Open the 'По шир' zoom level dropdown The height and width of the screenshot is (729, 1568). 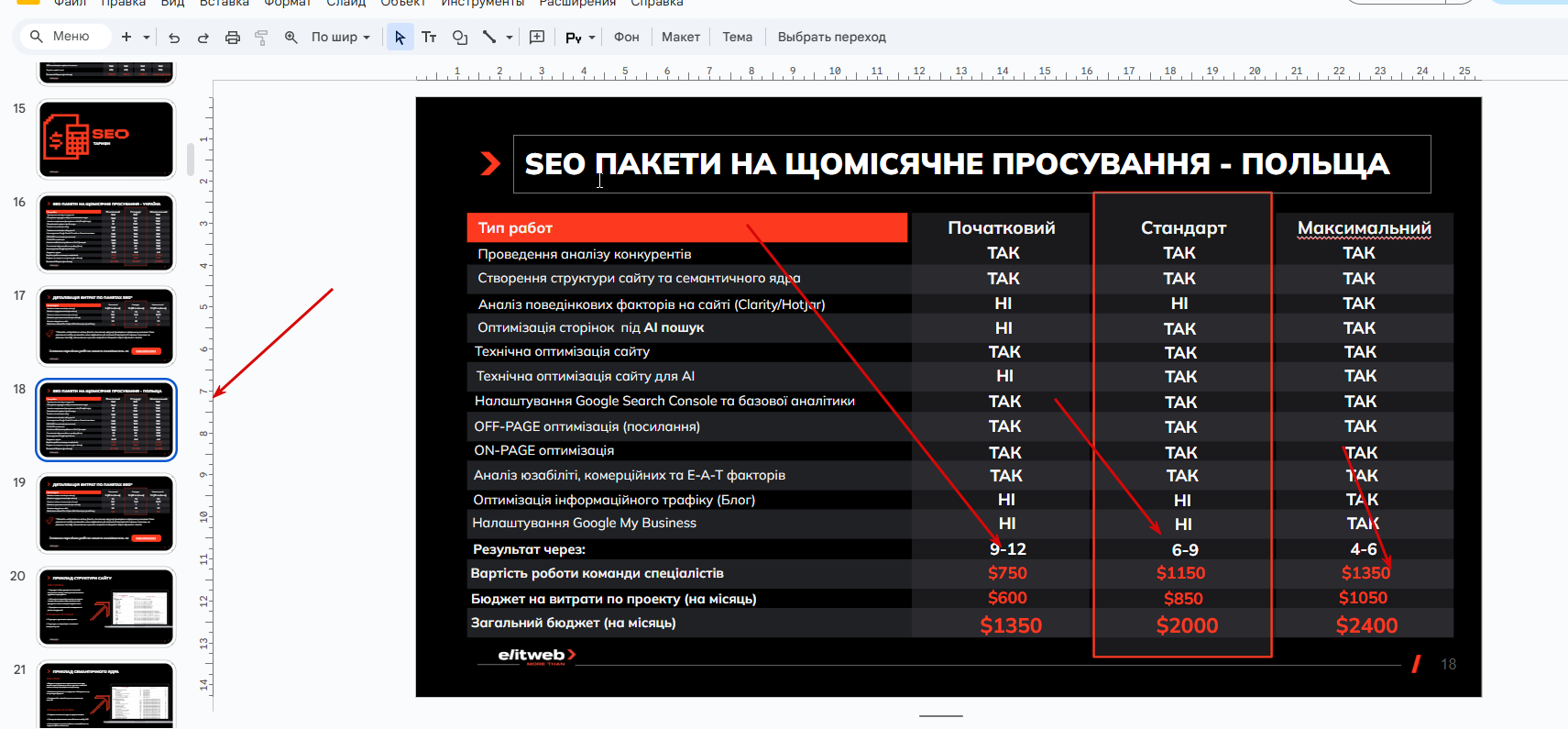coord(341,38)
